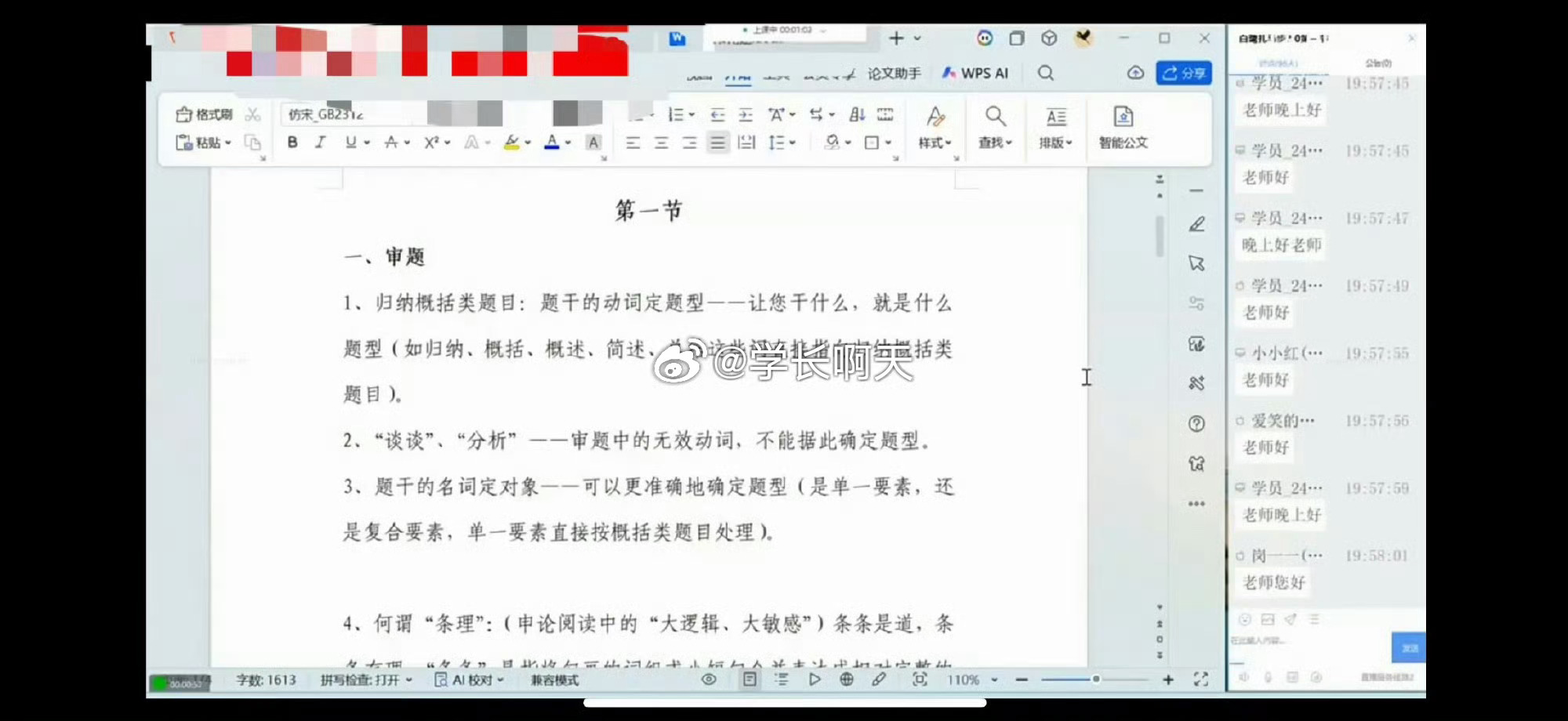Image resolution: width=1568 pixels, height=721 pixels.
Task: Open spell check 拼写检查 dropdown
Action: (x=366, y=679)
